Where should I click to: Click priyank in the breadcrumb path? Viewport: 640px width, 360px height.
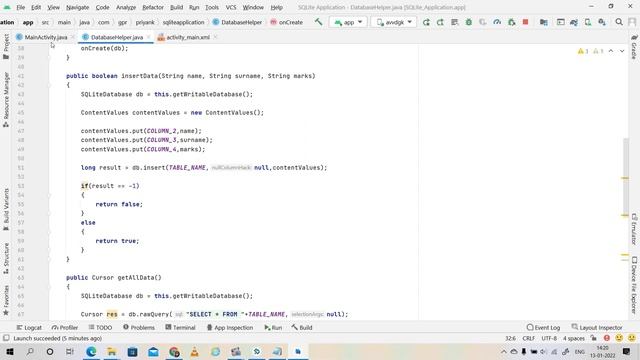(145, 22)
